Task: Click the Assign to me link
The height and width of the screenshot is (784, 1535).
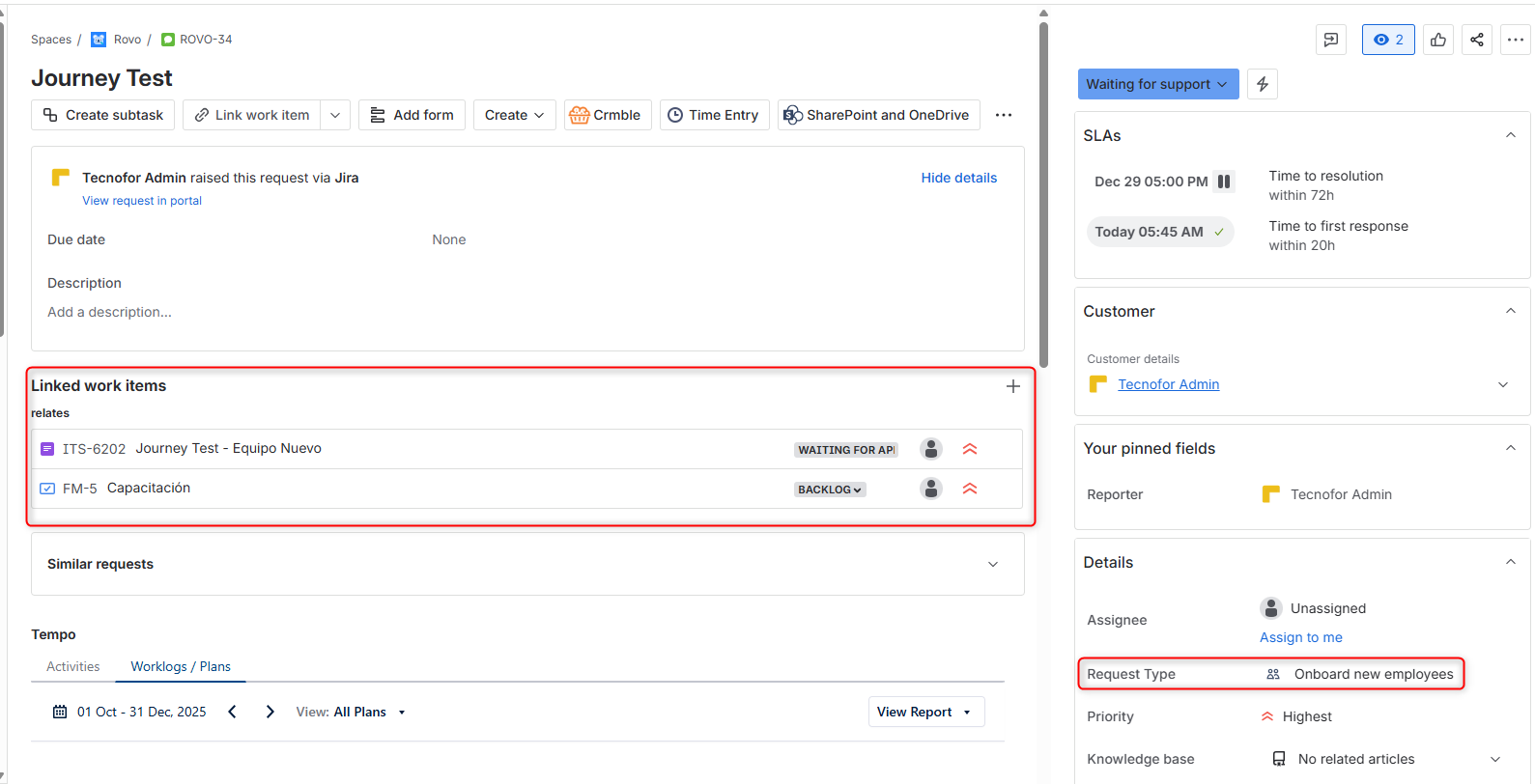Action: 1300,637
